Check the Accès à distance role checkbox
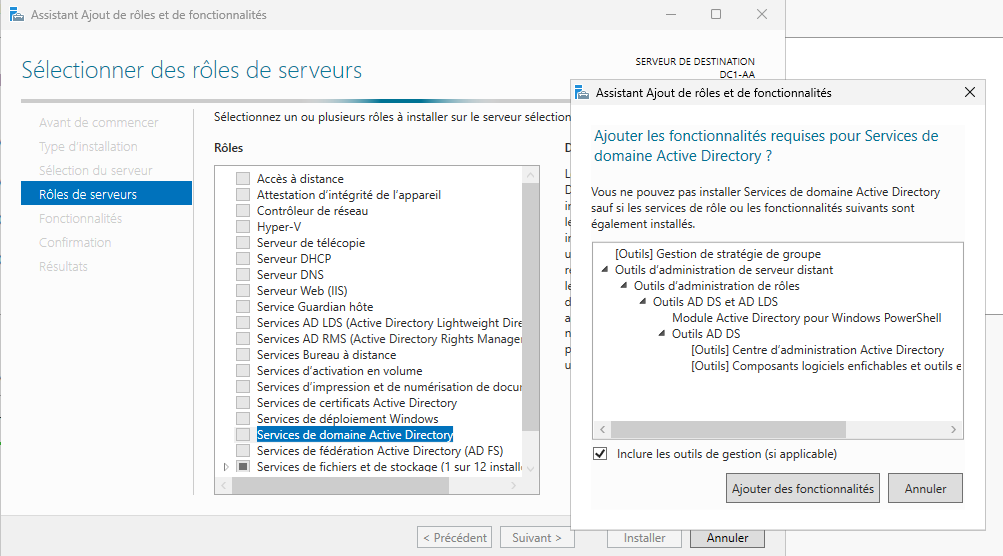This screenshot has height=556, width=1003. (x=243, y=179)
